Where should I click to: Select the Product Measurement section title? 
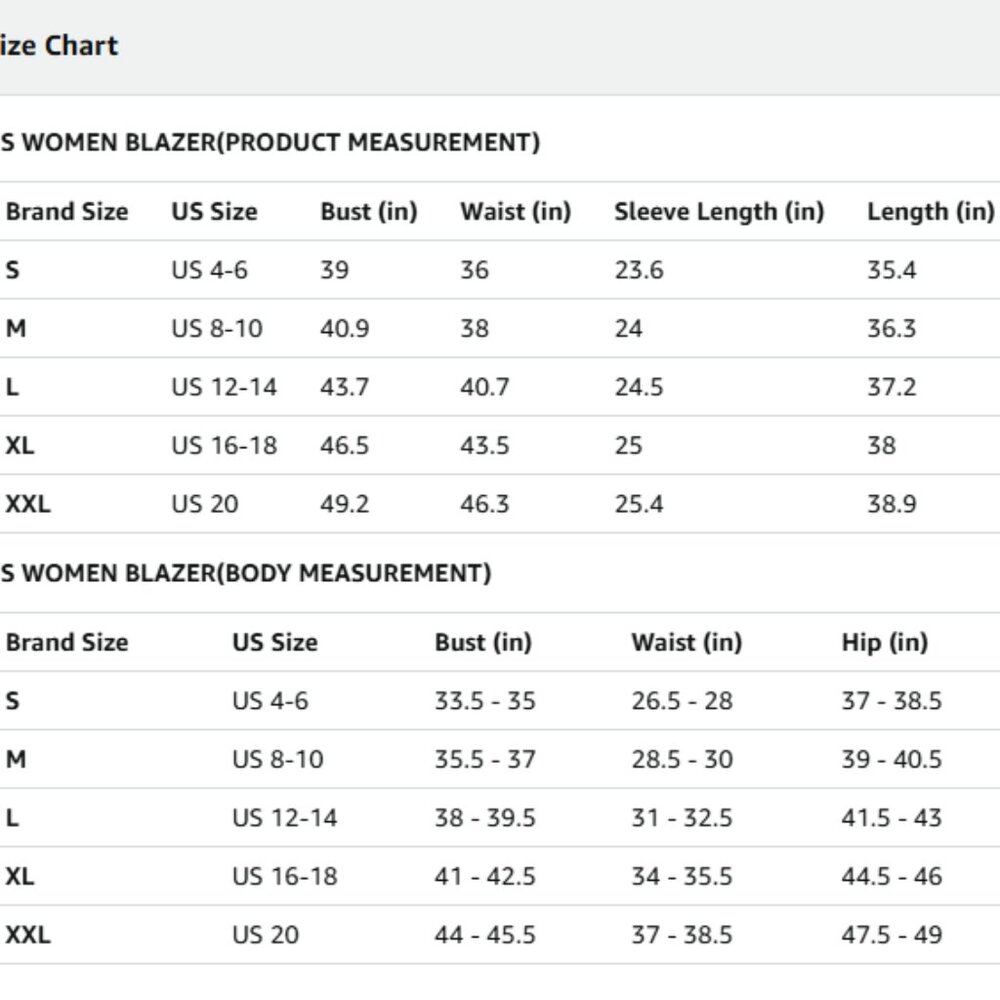(270, 142)
